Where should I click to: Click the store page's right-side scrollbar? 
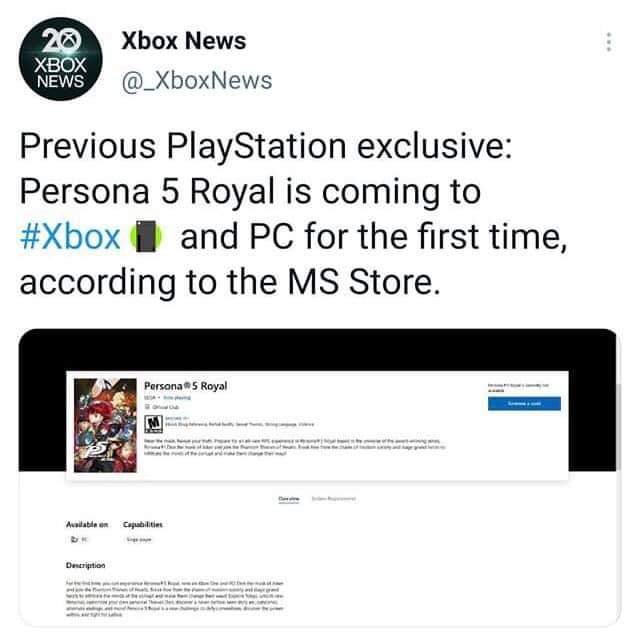(x=618, y=425)
